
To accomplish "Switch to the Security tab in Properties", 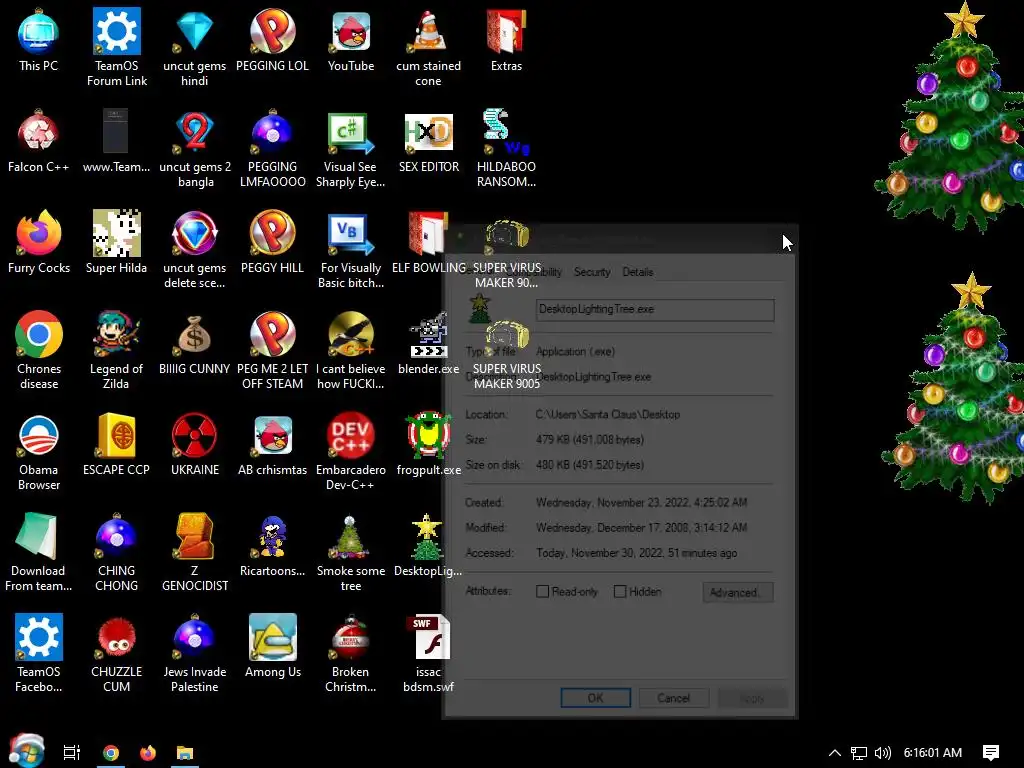I will click(592, 272).
